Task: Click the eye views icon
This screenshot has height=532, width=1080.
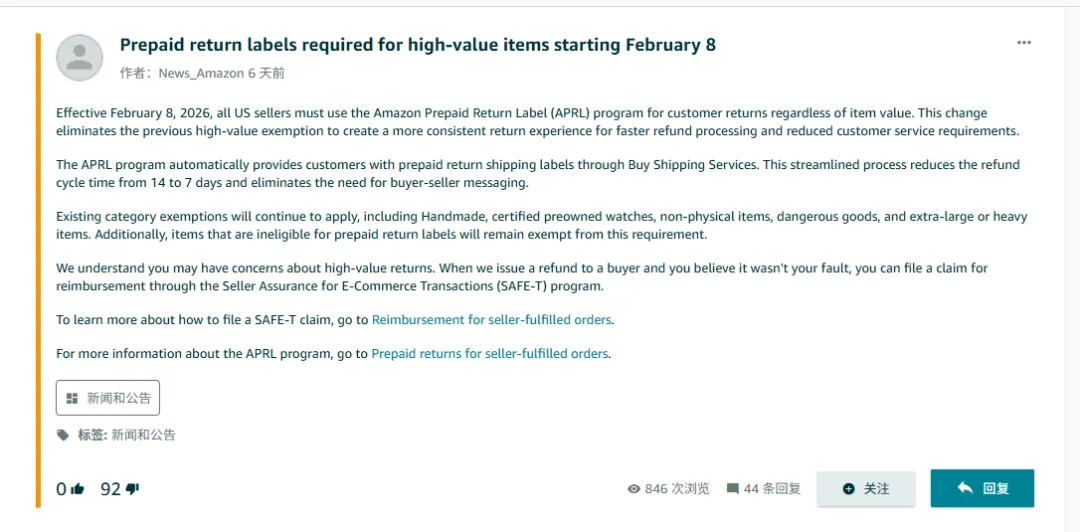Action: point(633,489)
